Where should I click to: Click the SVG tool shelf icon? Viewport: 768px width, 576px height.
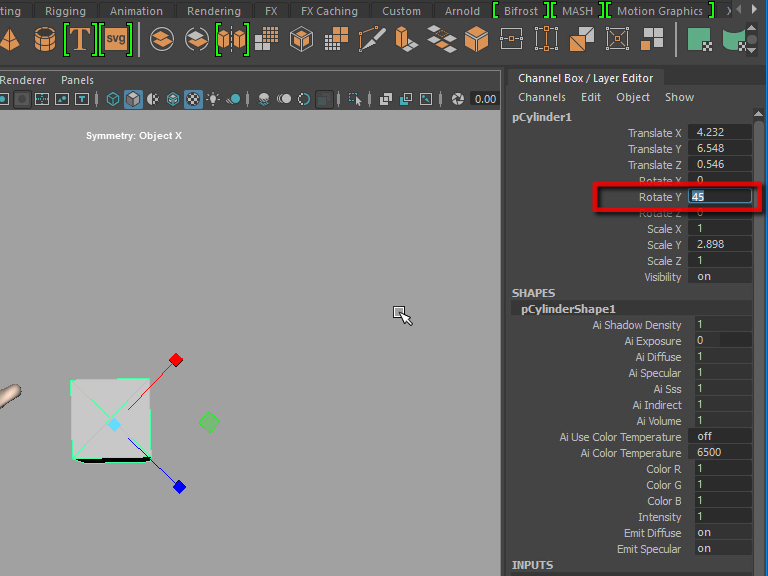117,40
